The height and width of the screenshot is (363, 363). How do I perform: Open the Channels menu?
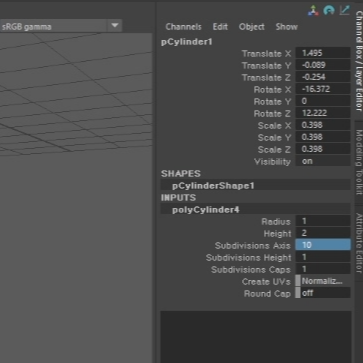tap(183, 27)
